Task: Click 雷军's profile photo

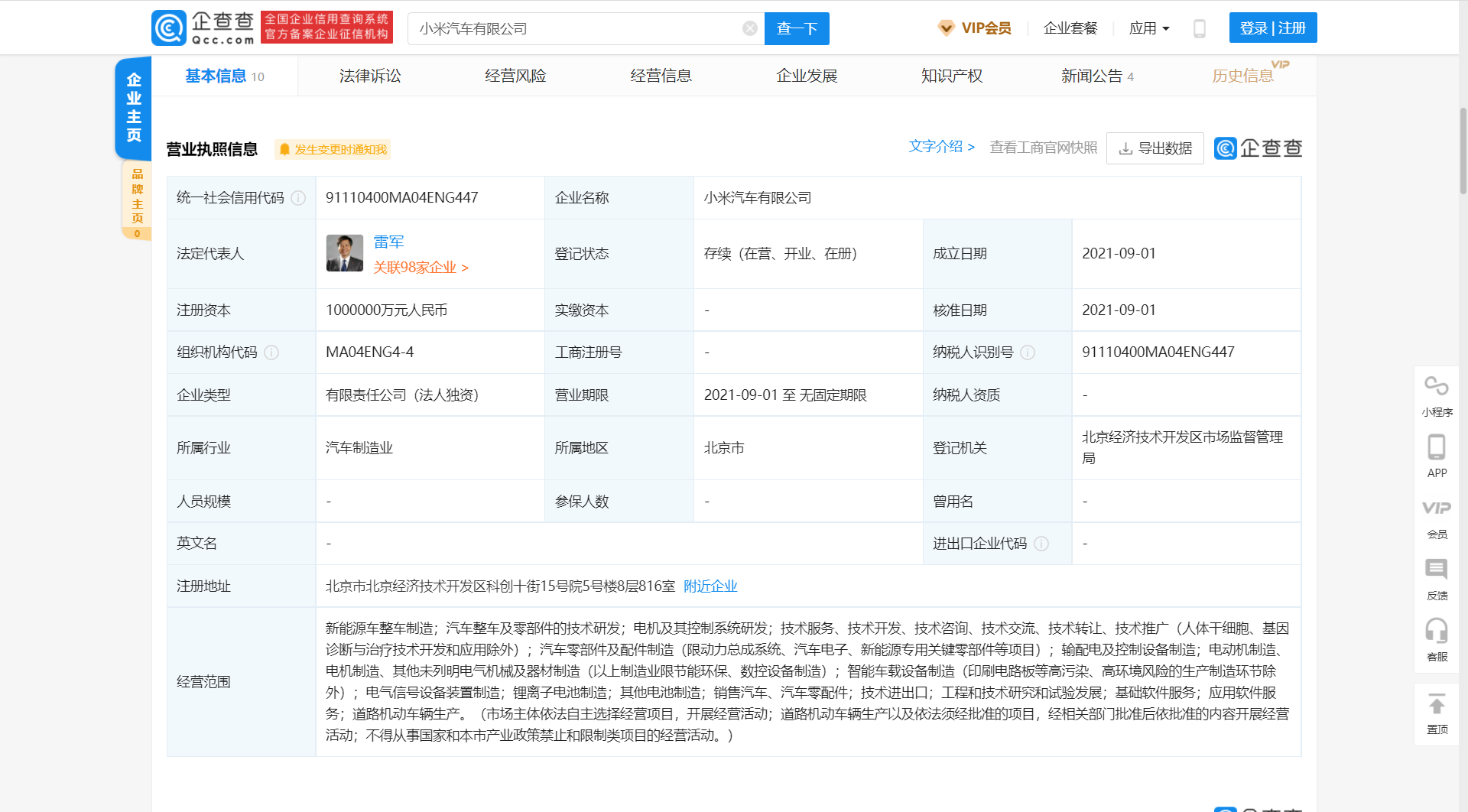Action: tap(345, 253)
